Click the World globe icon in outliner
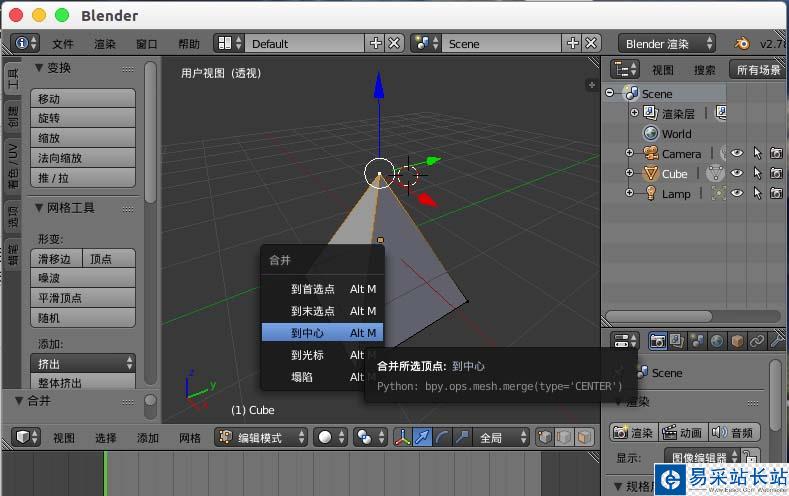 pyautogui.click(x=651, y=133)
